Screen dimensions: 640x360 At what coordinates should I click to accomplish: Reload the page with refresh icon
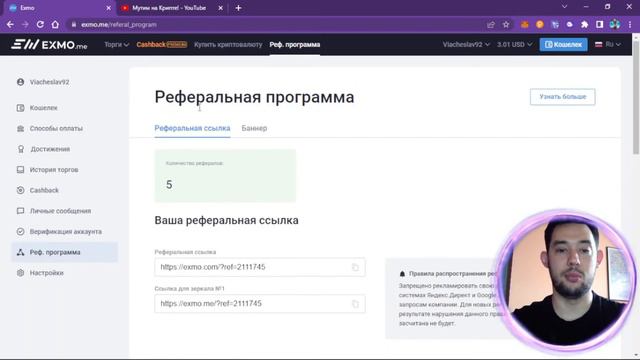pos(40,24)
